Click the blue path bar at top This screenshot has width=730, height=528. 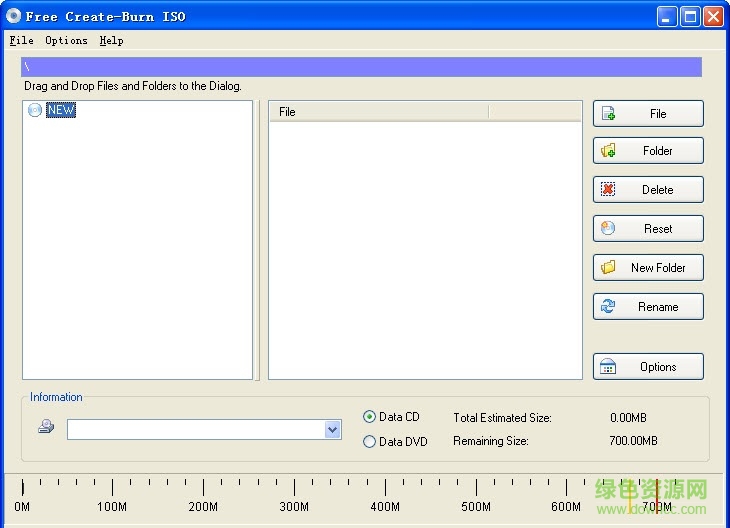point(361,67)
